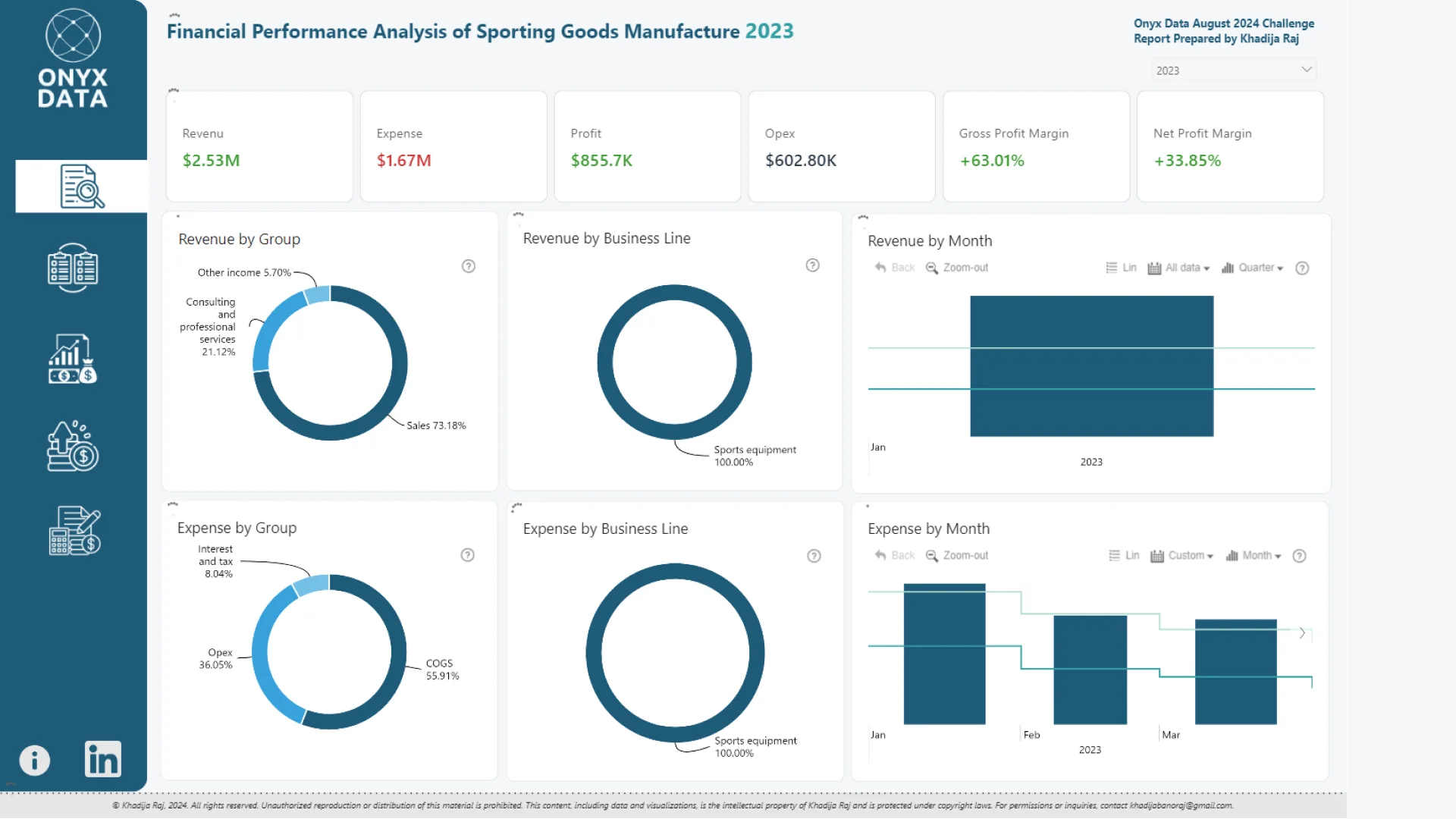The height and width of the screenshot is (819, 1456).
Task: Open the chart and money page icon
Action: (73, 359)
